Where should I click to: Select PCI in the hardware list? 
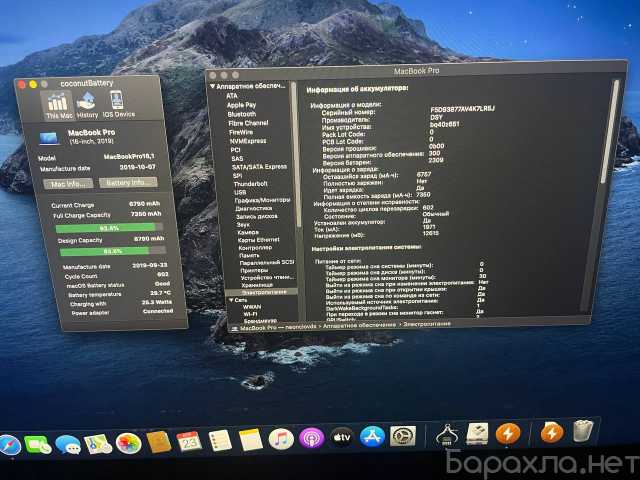pyautogui.click(x=235, y=150)
